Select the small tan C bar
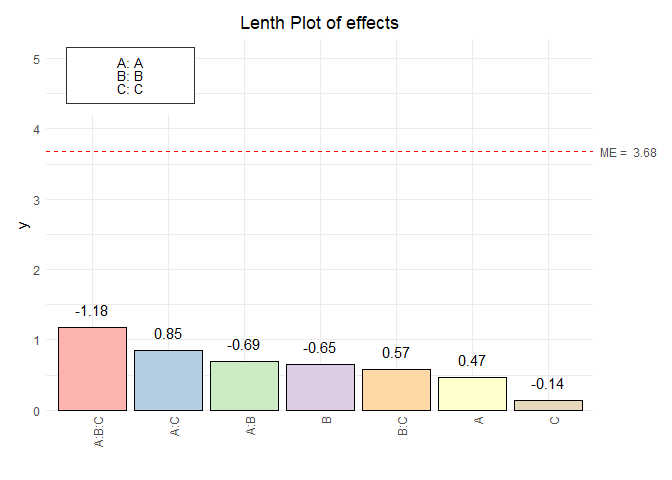 coord(548,405)
